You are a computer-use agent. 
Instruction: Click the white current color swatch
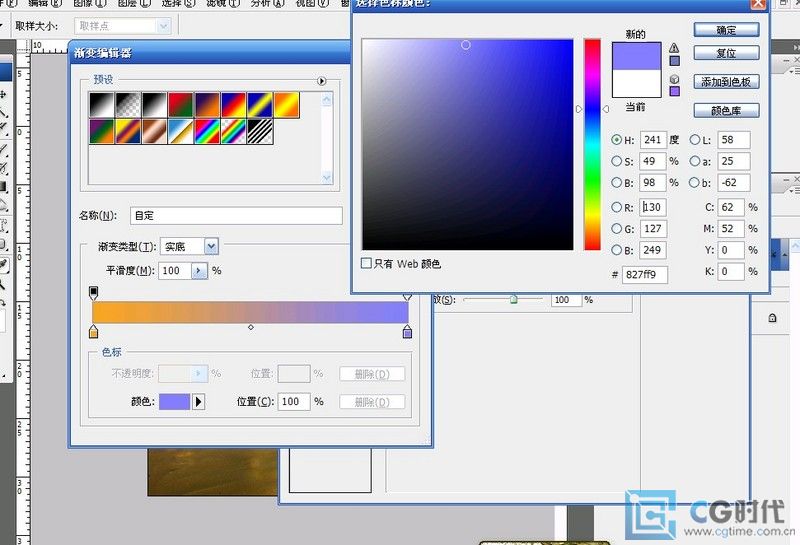tap(636, 83)
